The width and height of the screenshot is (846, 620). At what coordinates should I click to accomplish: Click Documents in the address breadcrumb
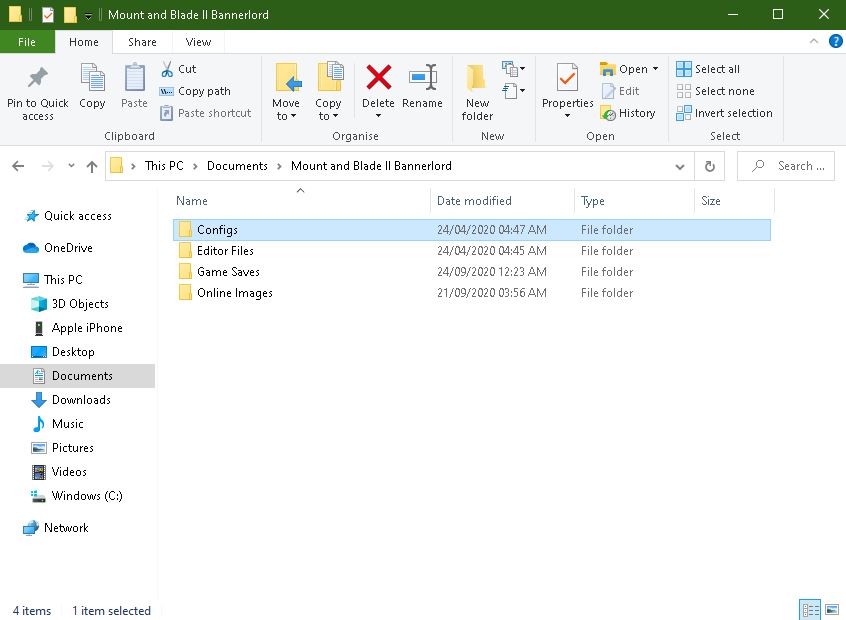(x=237, y=166)
